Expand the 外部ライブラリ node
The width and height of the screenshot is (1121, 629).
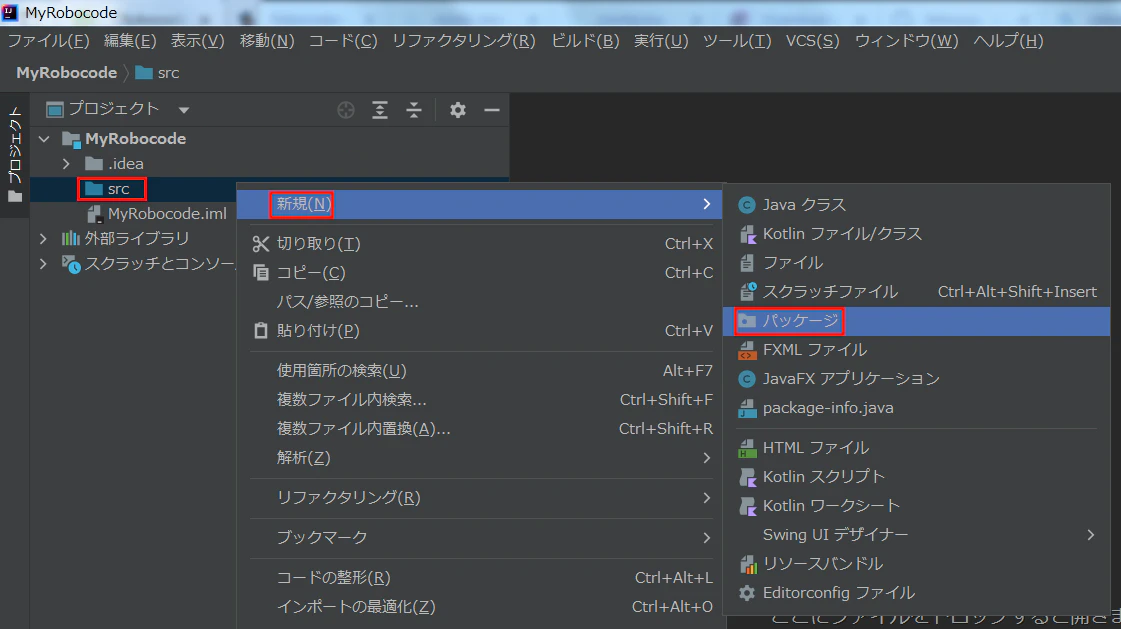pyautogui.click(x=44, y=239)
